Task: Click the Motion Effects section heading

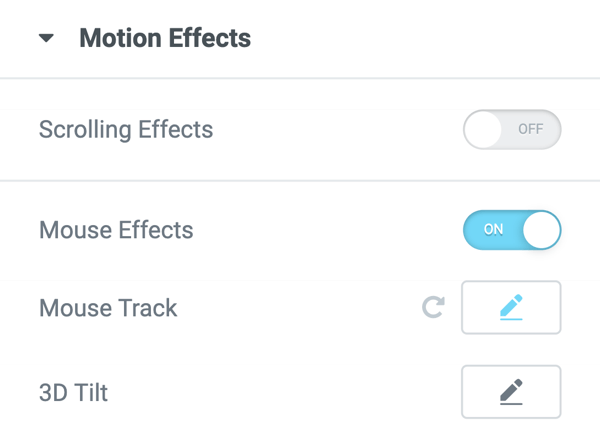Action: [165, 39]
